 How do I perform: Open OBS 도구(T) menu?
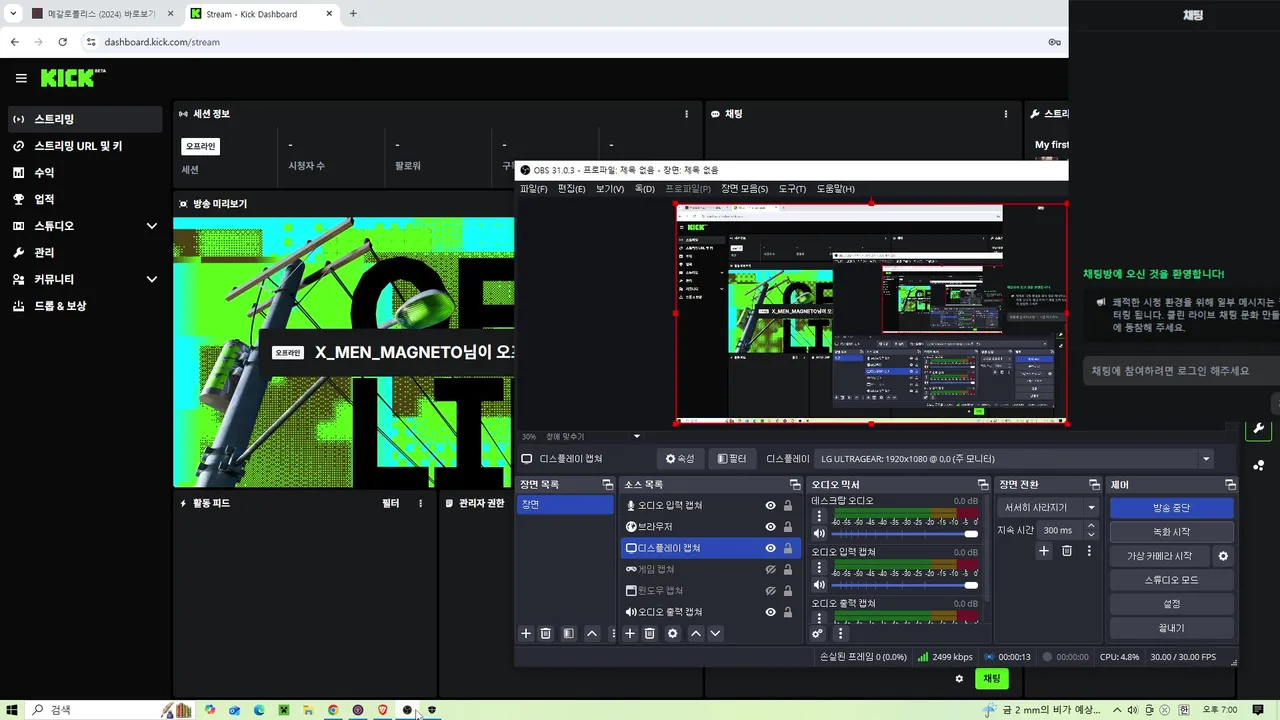point(792,189)
